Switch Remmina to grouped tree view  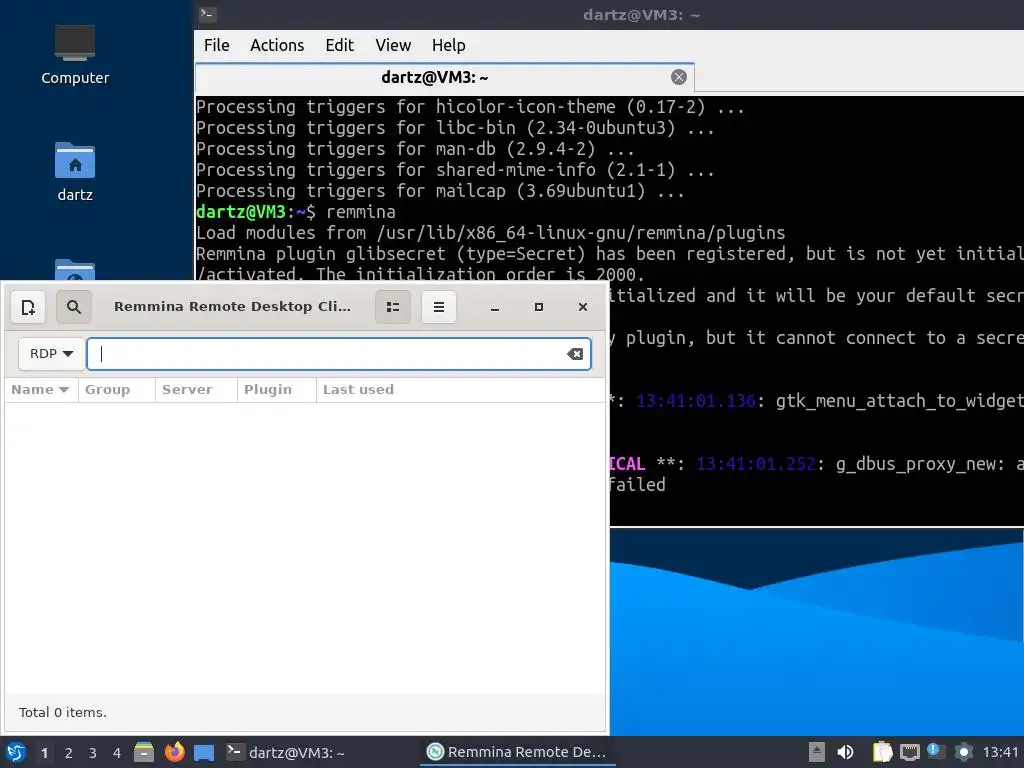392,307
